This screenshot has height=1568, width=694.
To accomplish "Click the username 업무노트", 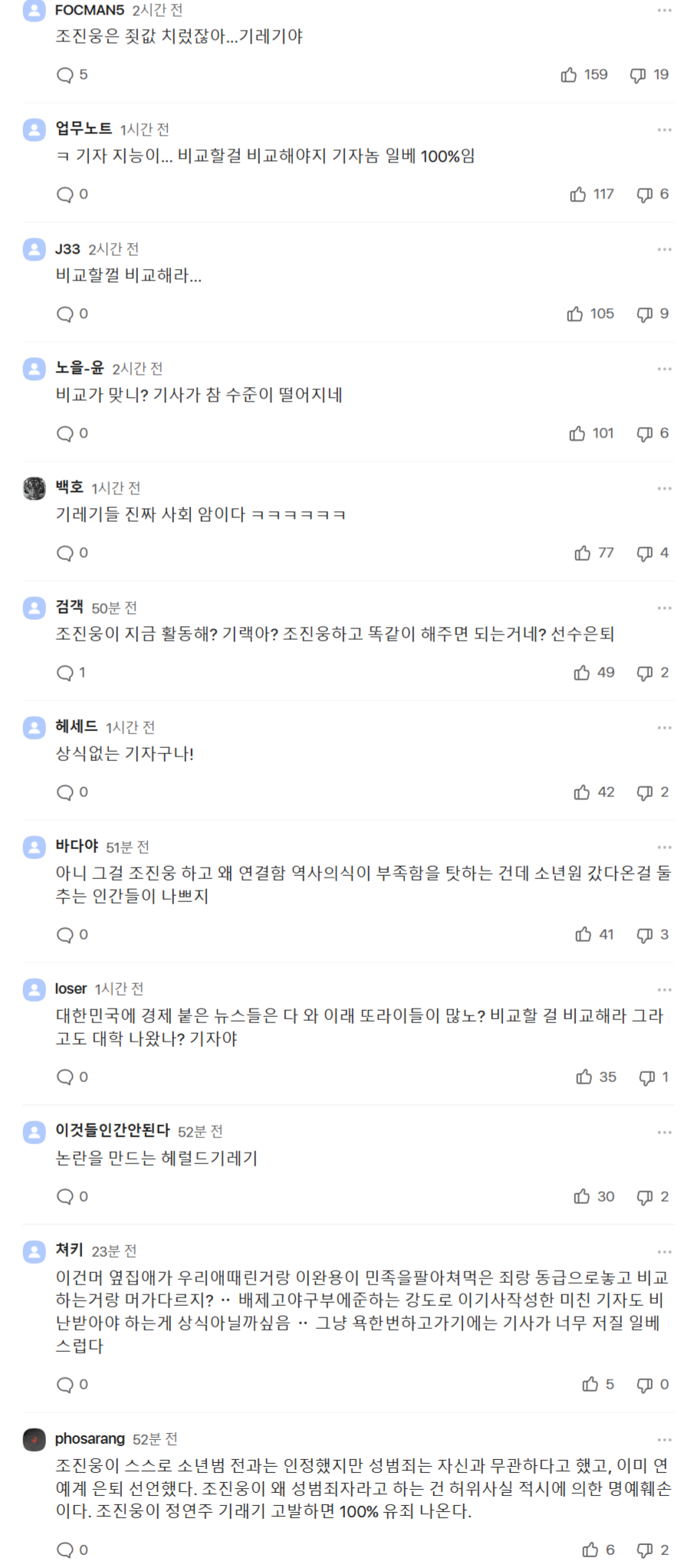I will pos(84,128).
